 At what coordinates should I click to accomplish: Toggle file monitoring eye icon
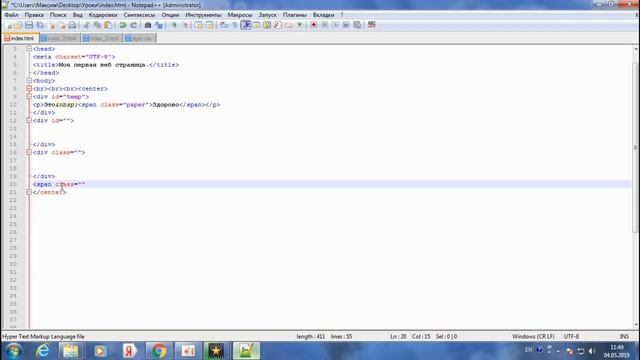click(x=300, y=25)
